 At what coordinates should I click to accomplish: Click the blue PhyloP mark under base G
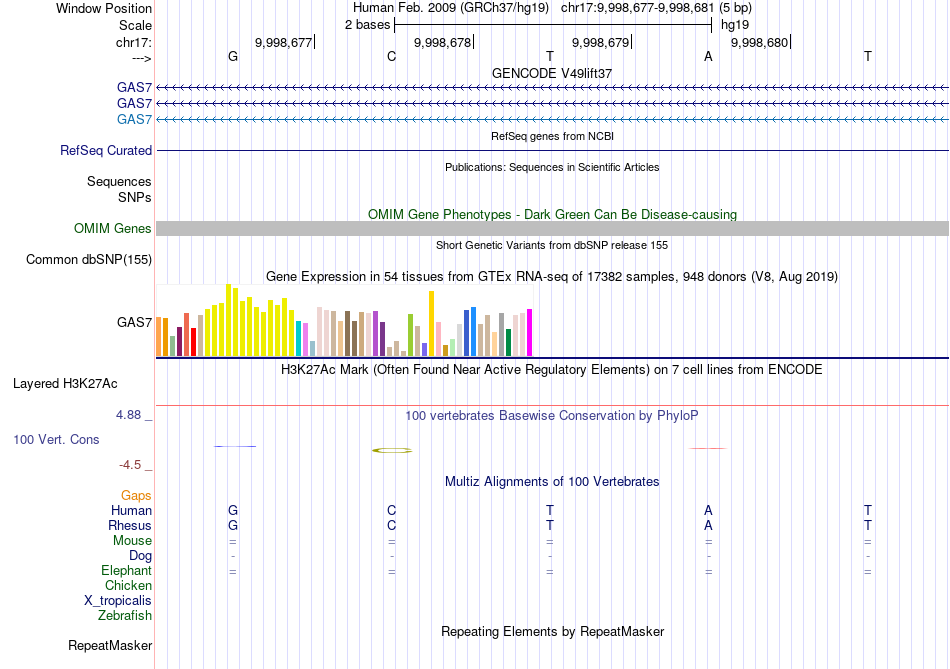[235, 447]
